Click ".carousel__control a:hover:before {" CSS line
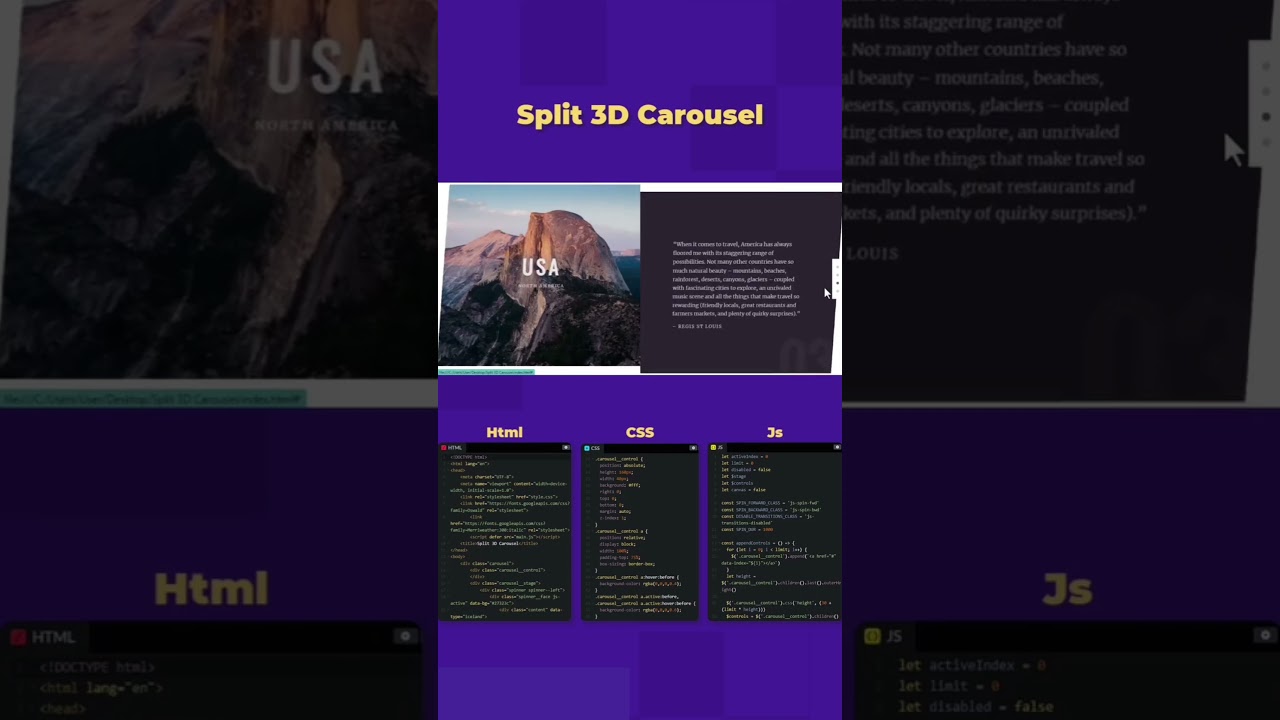 tap(636, 577)
